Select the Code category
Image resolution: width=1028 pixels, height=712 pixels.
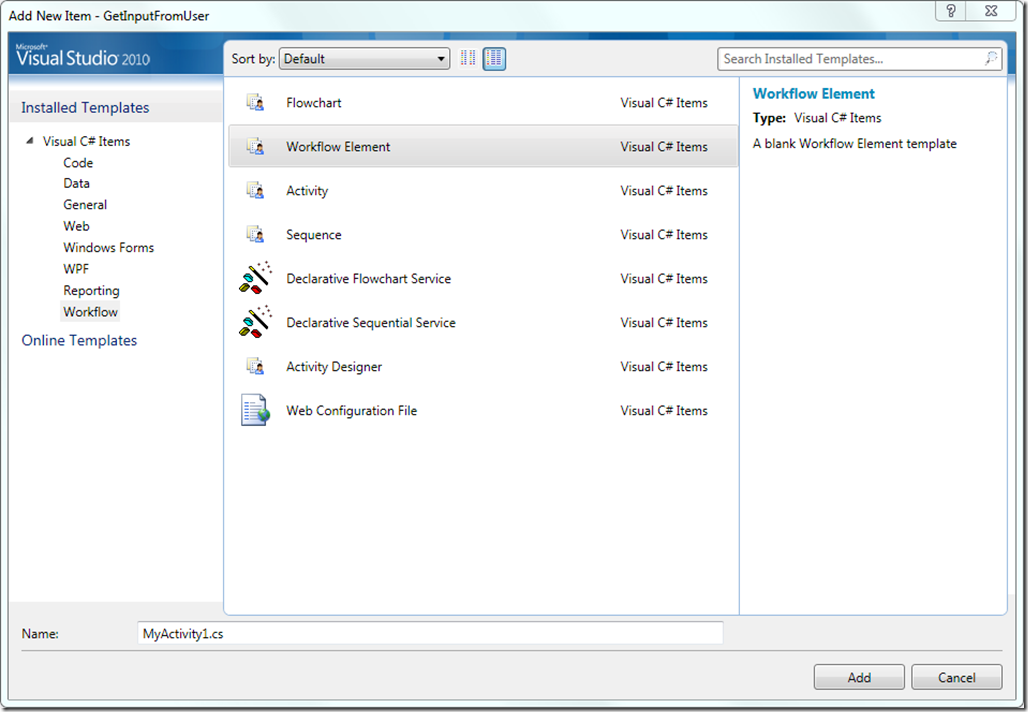point(78,163)
